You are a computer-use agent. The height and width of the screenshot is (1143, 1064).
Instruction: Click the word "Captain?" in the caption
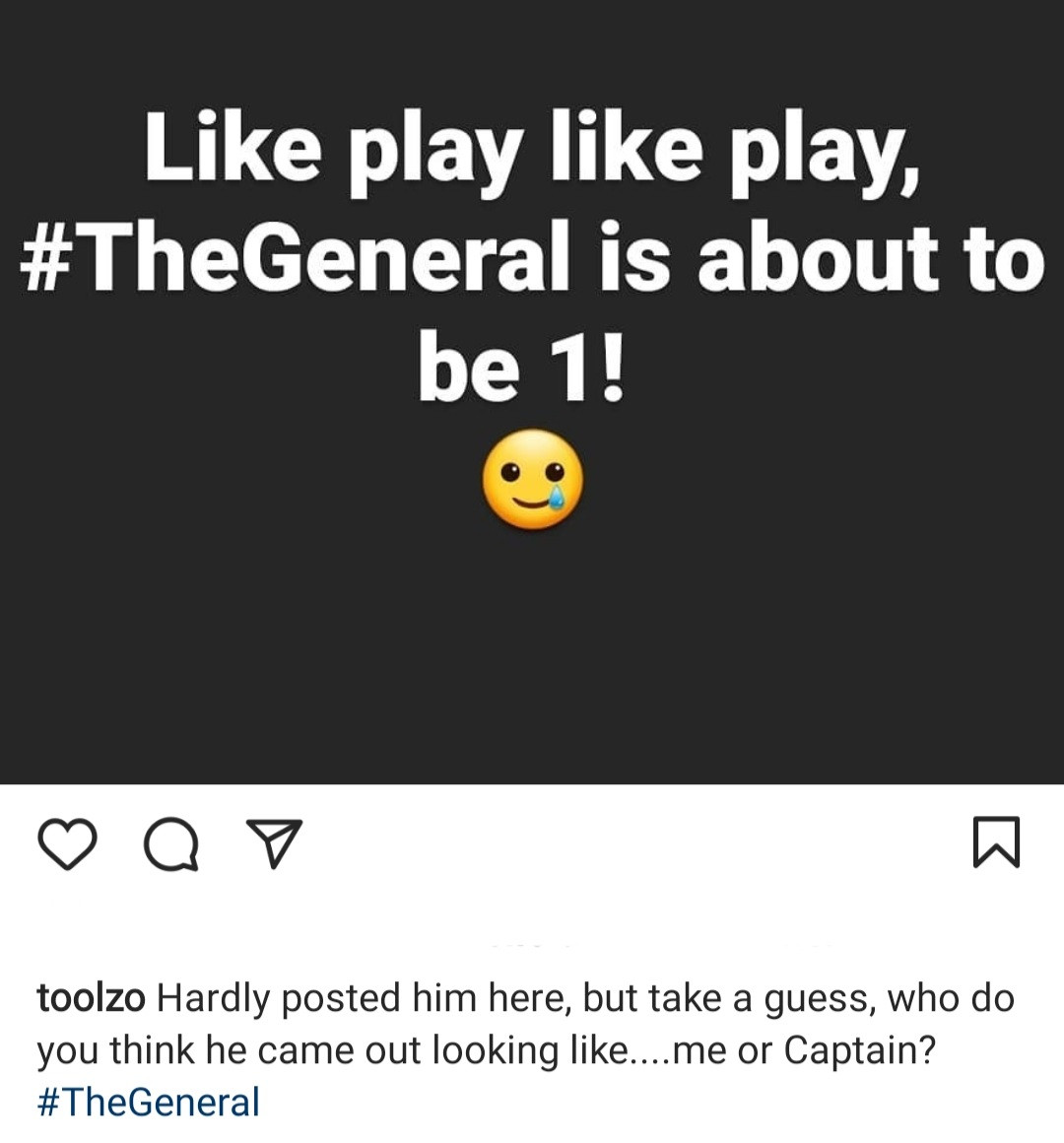pos(859,1049)
